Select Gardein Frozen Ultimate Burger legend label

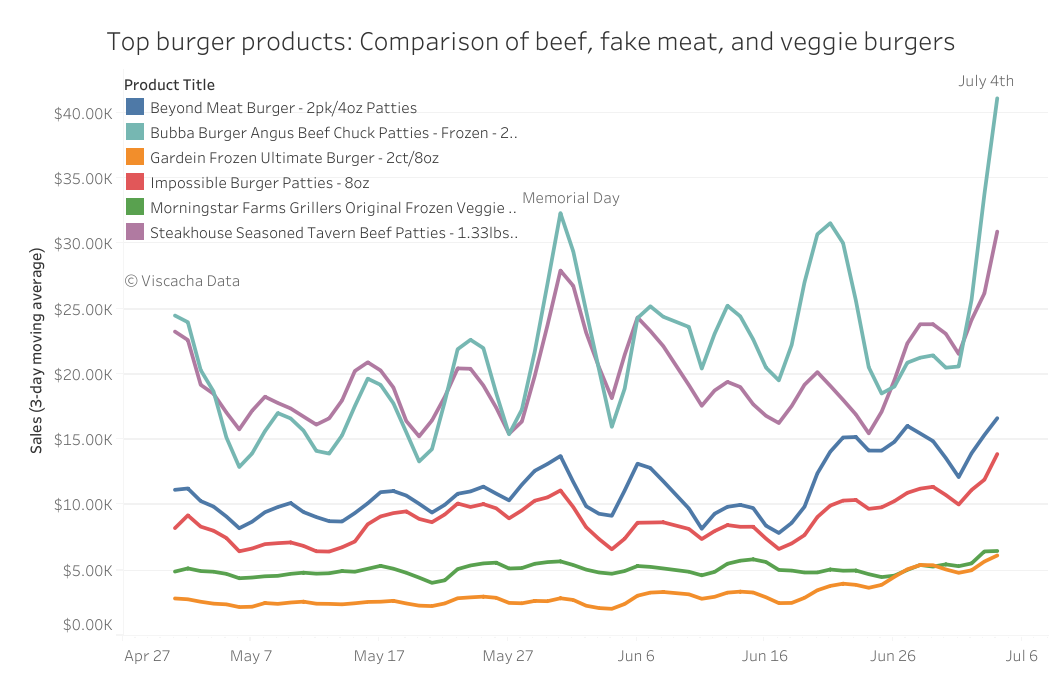point(294,158)
